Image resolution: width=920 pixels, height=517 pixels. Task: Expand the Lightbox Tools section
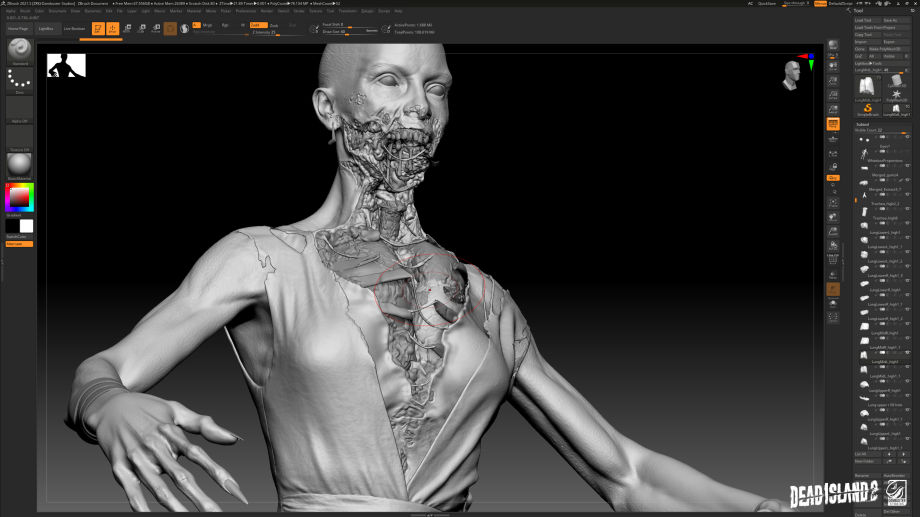(x=870, y=63)
